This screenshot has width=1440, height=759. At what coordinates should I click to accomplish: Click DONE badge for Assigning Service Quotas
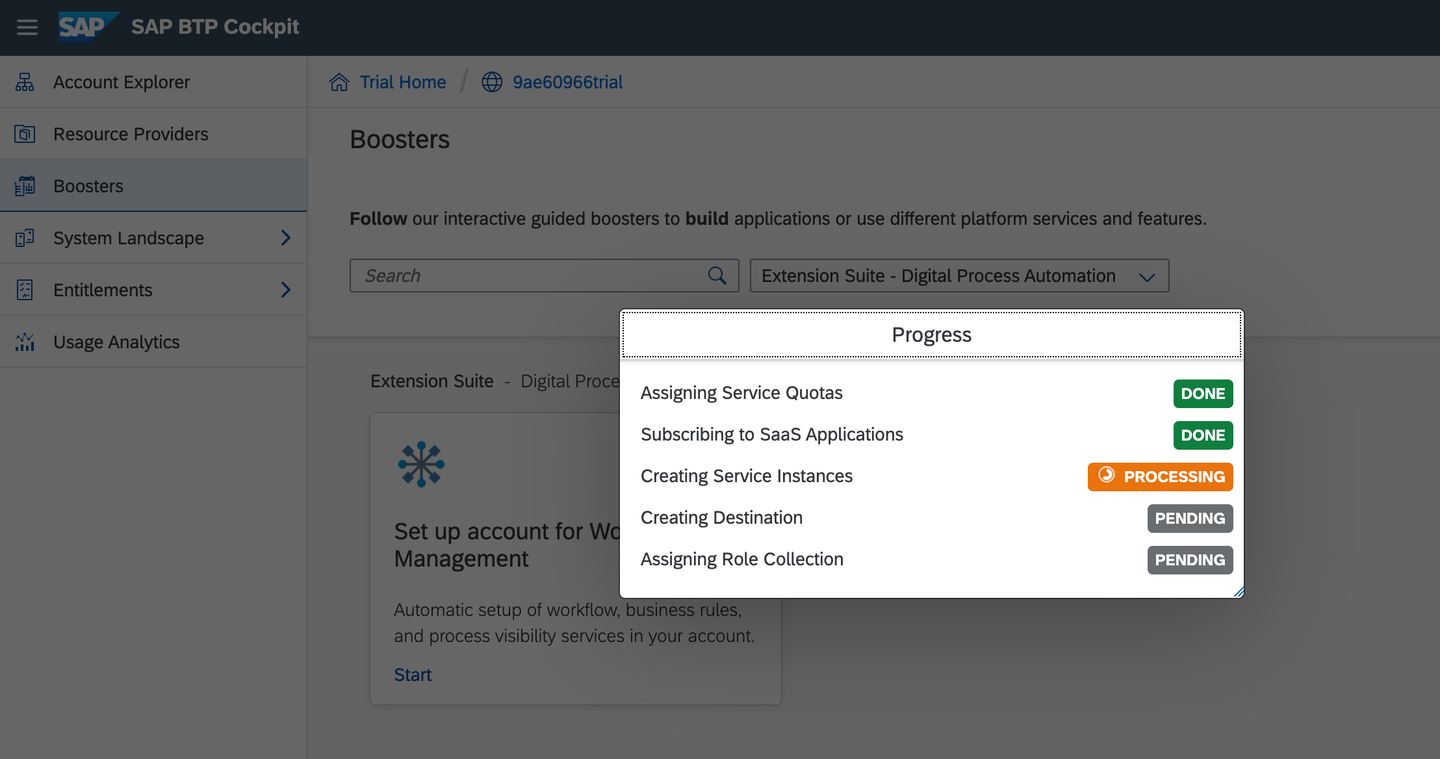1203,394
